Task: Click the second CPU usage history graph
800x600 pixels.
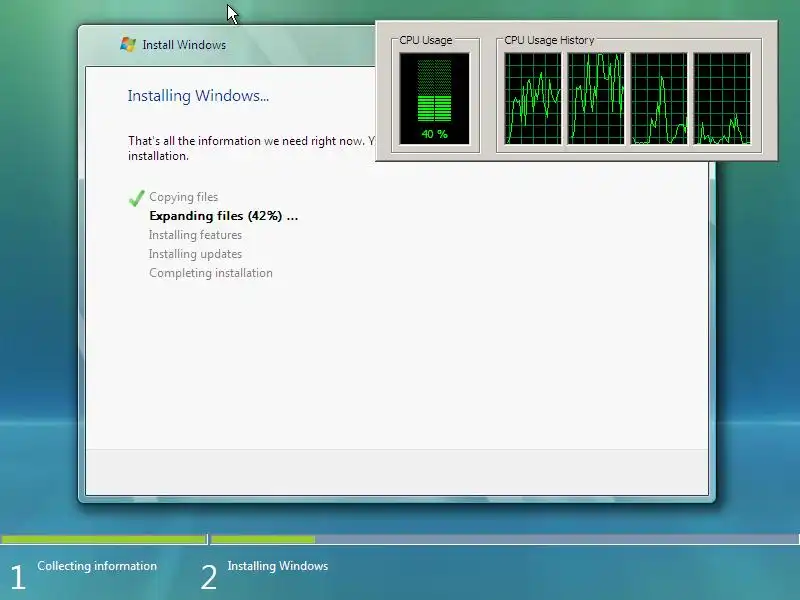Action: click(596, 98)
